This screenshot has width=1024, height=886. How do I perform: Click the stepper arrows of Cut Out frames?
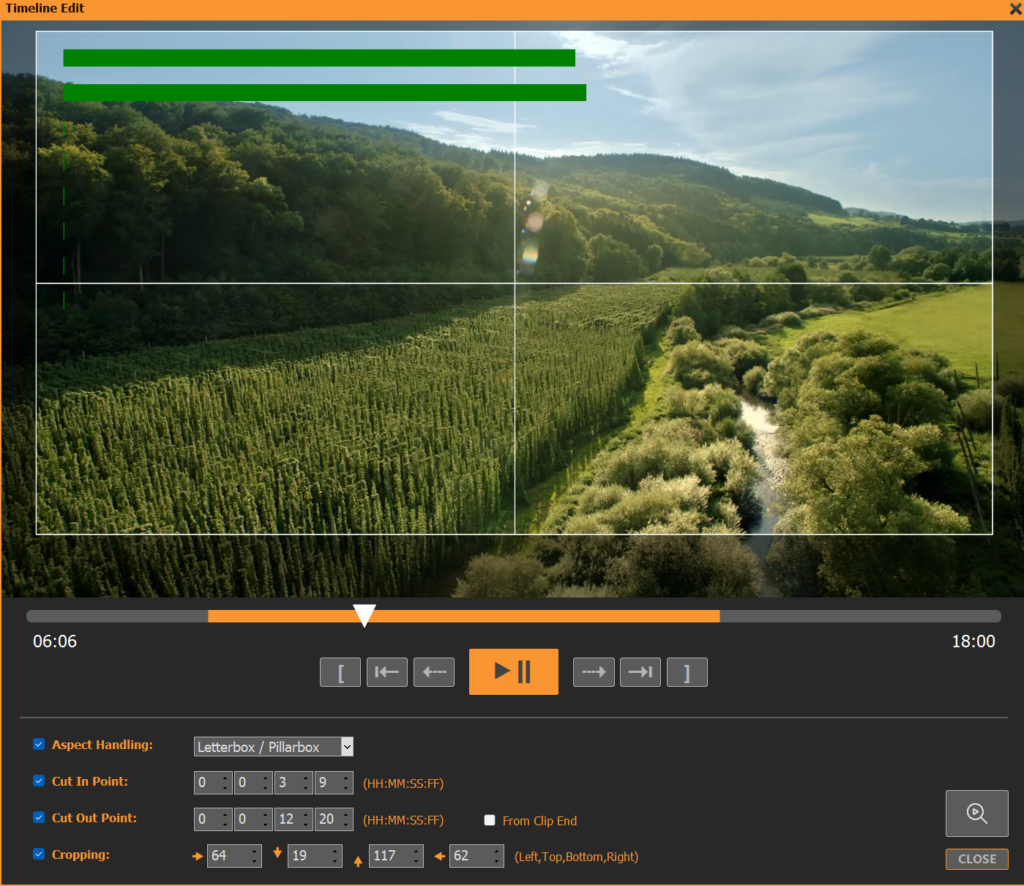(x=346, y=819)
